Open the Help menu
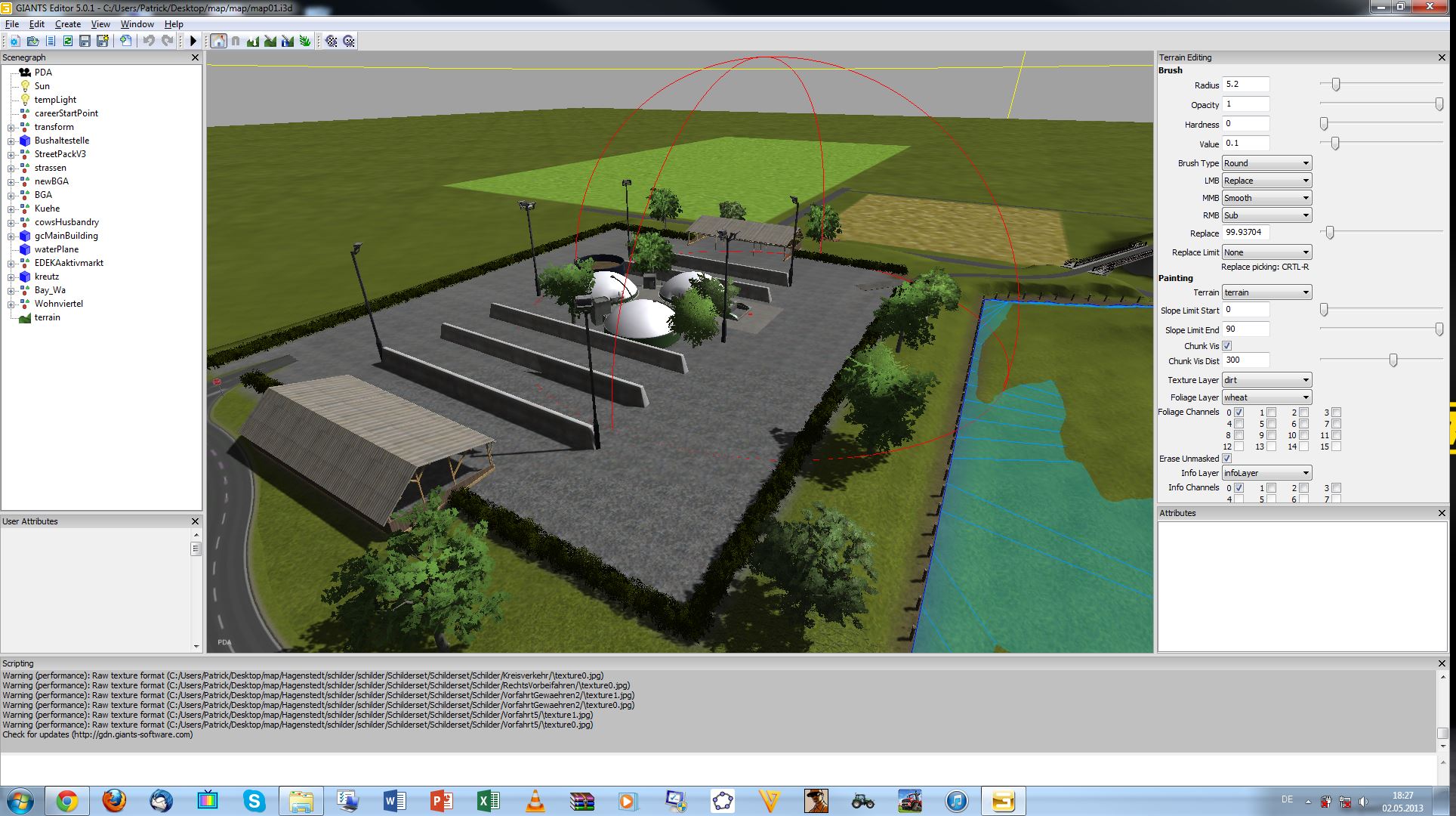This screenshot has width=1456, height=816. [174, 24]
